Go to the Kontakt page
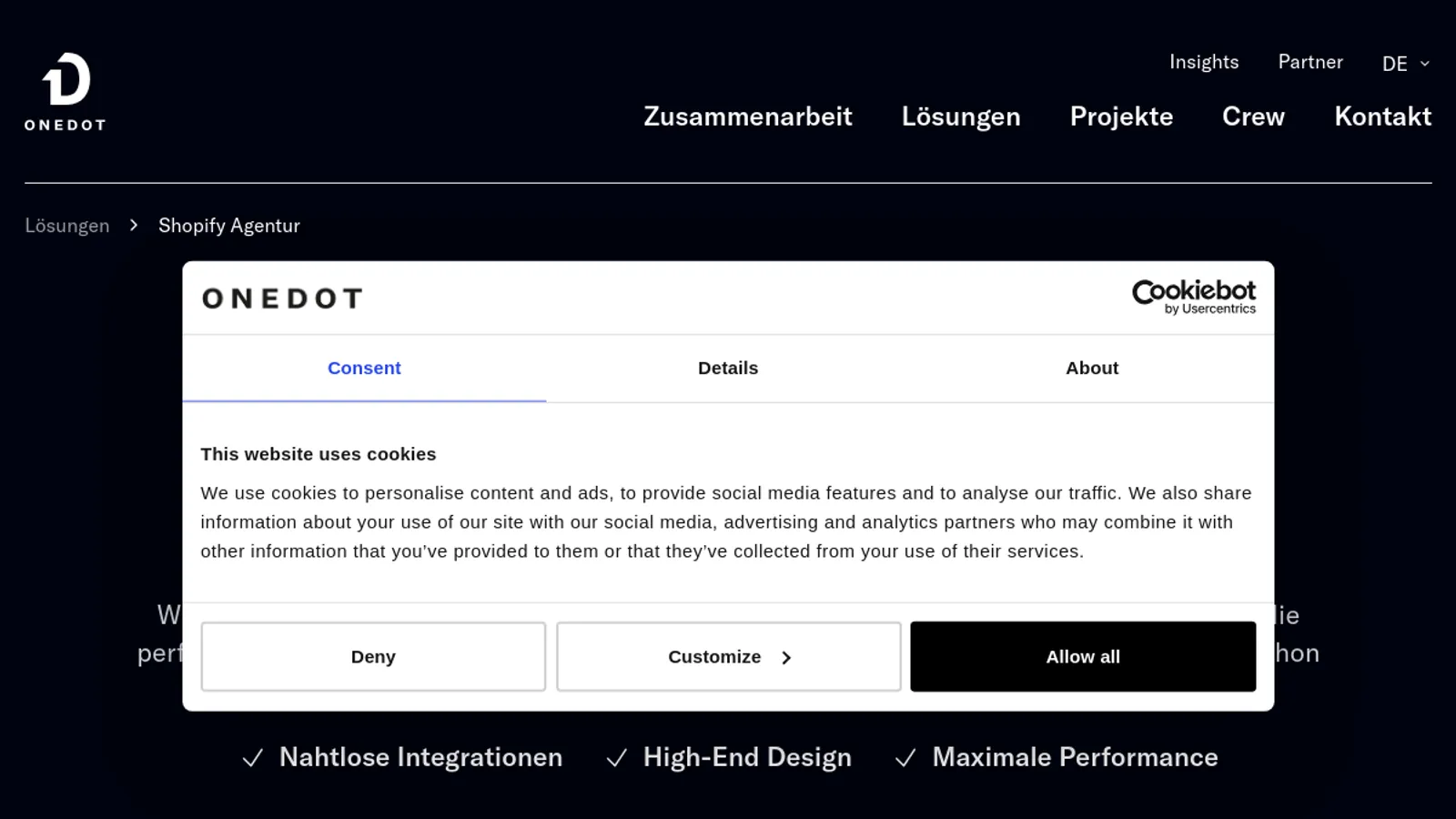This screenshot has height=819, width=1456. (1382, 116)
